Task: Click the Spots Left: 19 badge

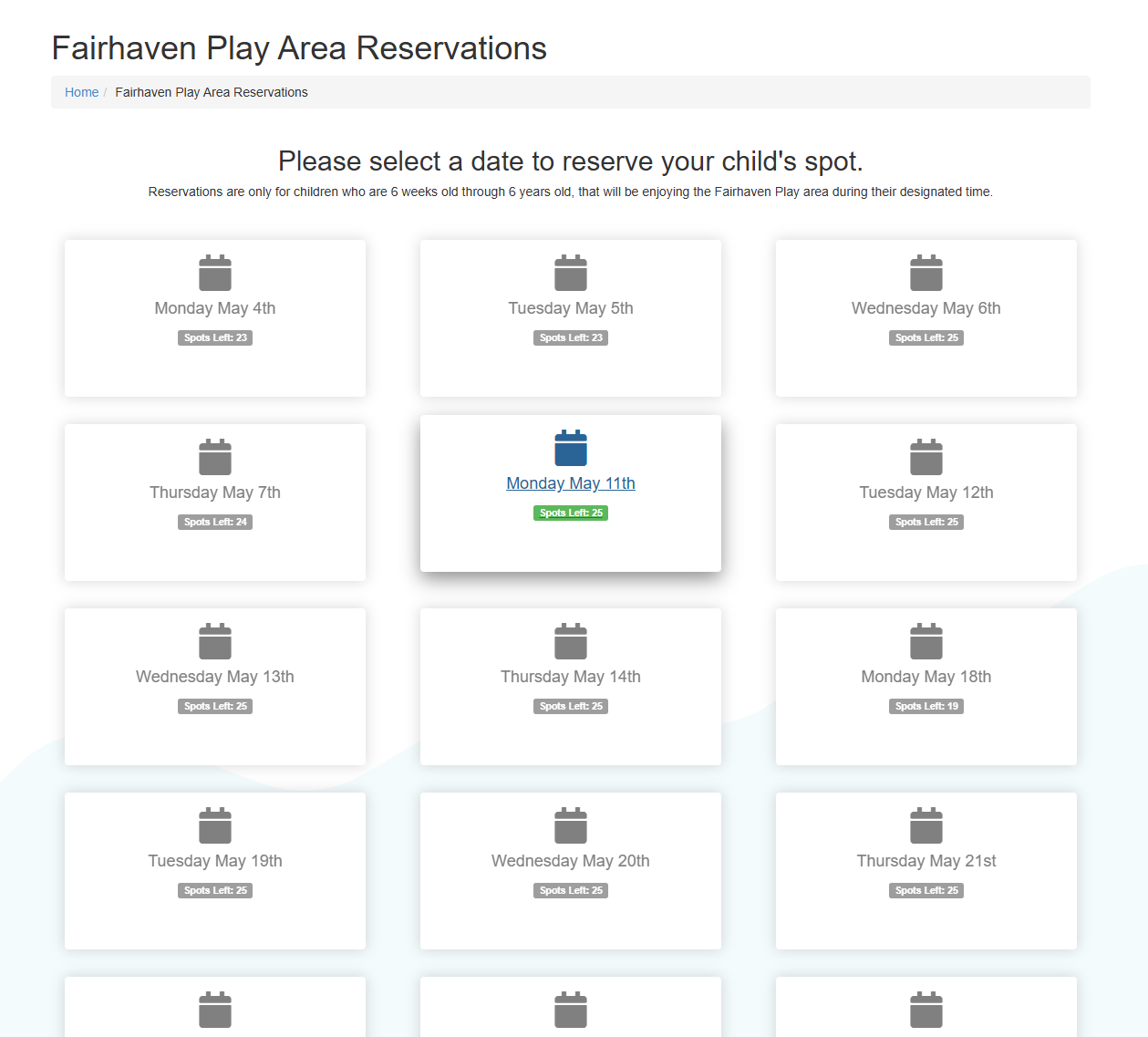Action: [x=926, y=706]
